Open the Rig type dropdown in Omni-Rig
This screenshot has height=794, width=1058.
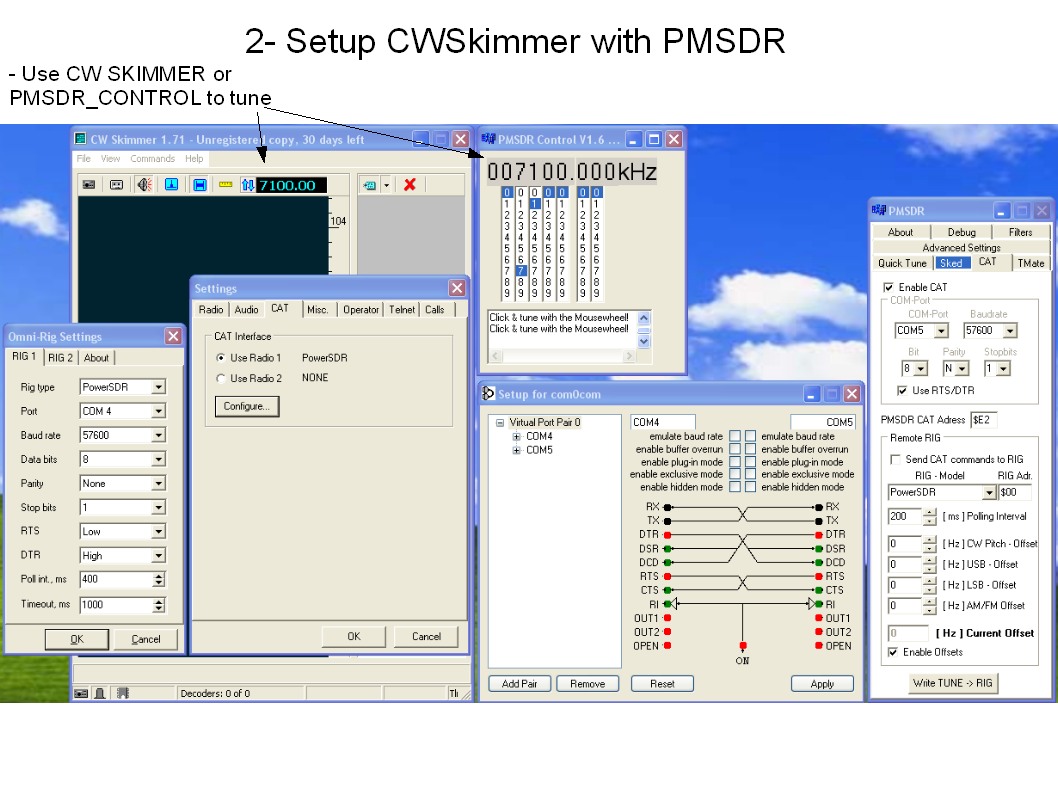pos(158,387)
